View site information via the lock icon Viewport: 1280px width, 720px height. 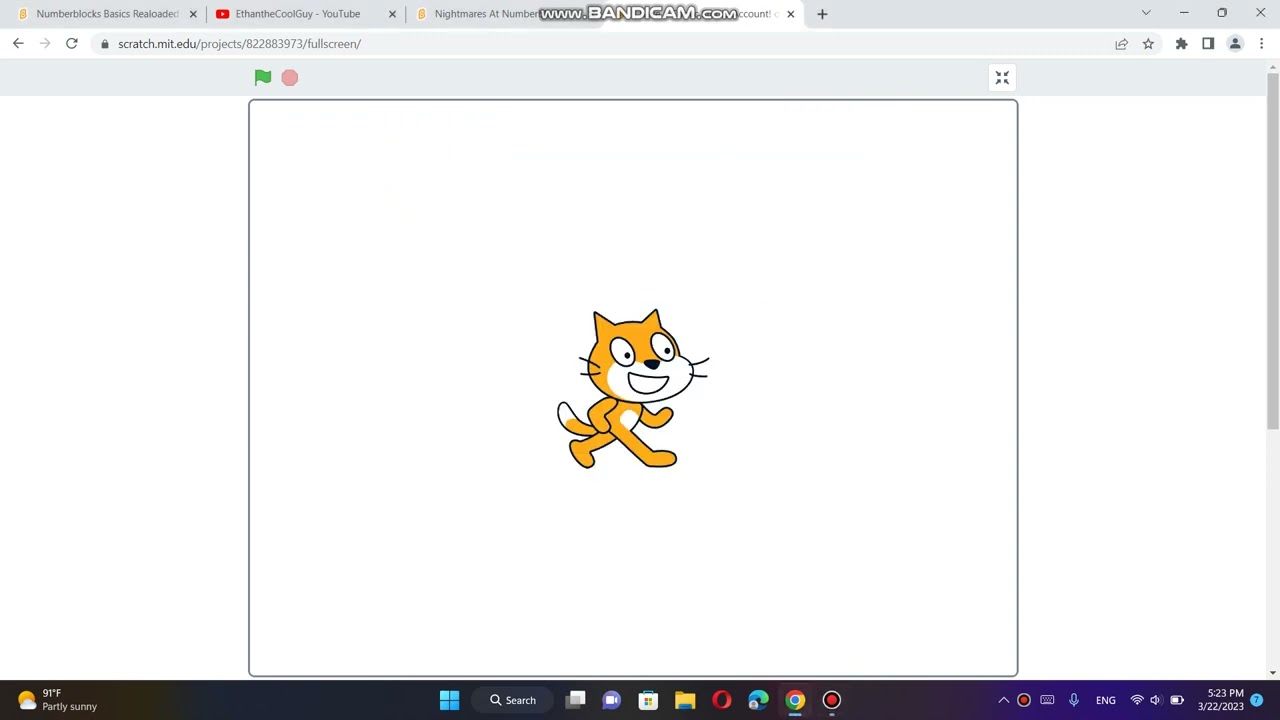click(x=105, y=44)
